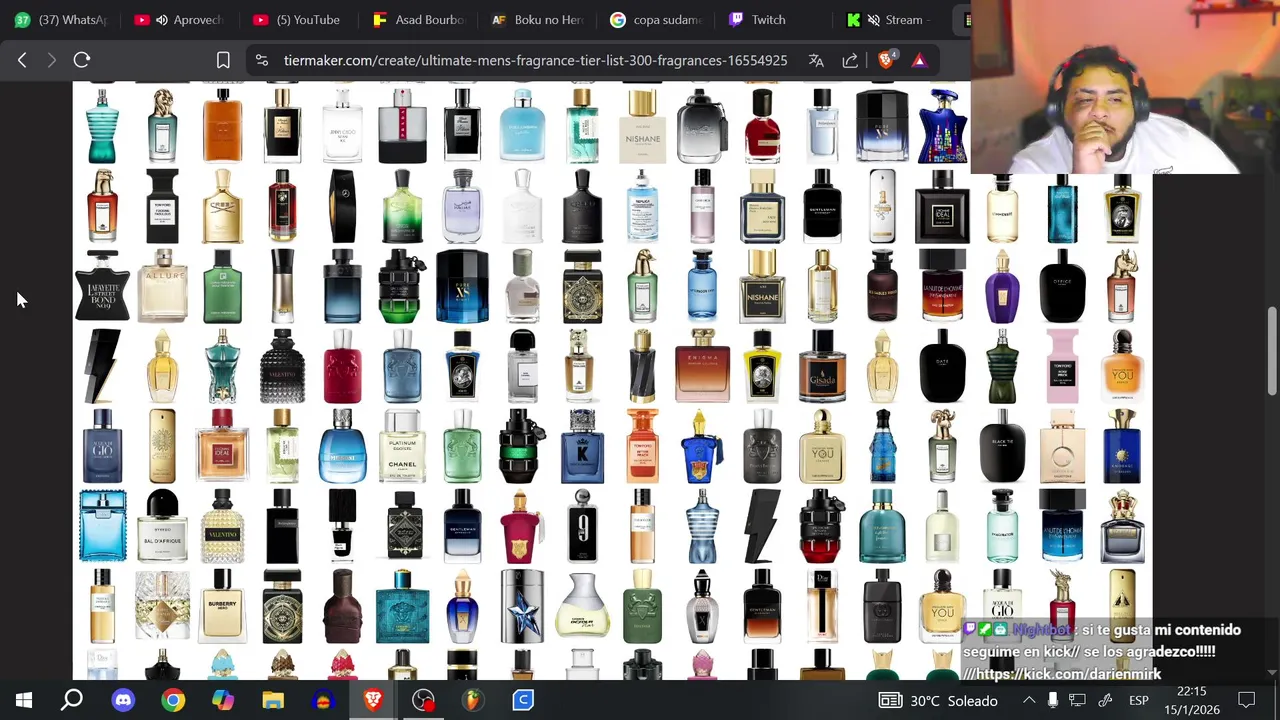
Task: Select the Pure XS Night dark blue bottle
Action: pos(462,286)
